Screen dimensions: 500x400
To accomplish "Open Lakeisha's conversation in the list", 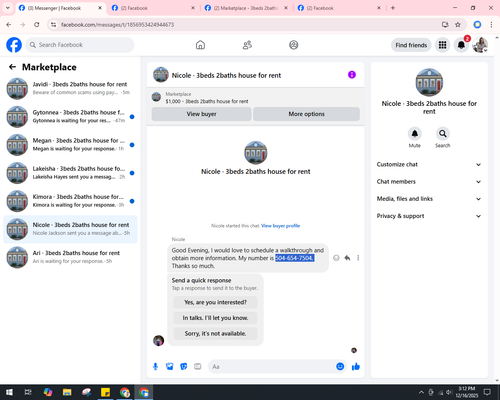I will [70, 173].
